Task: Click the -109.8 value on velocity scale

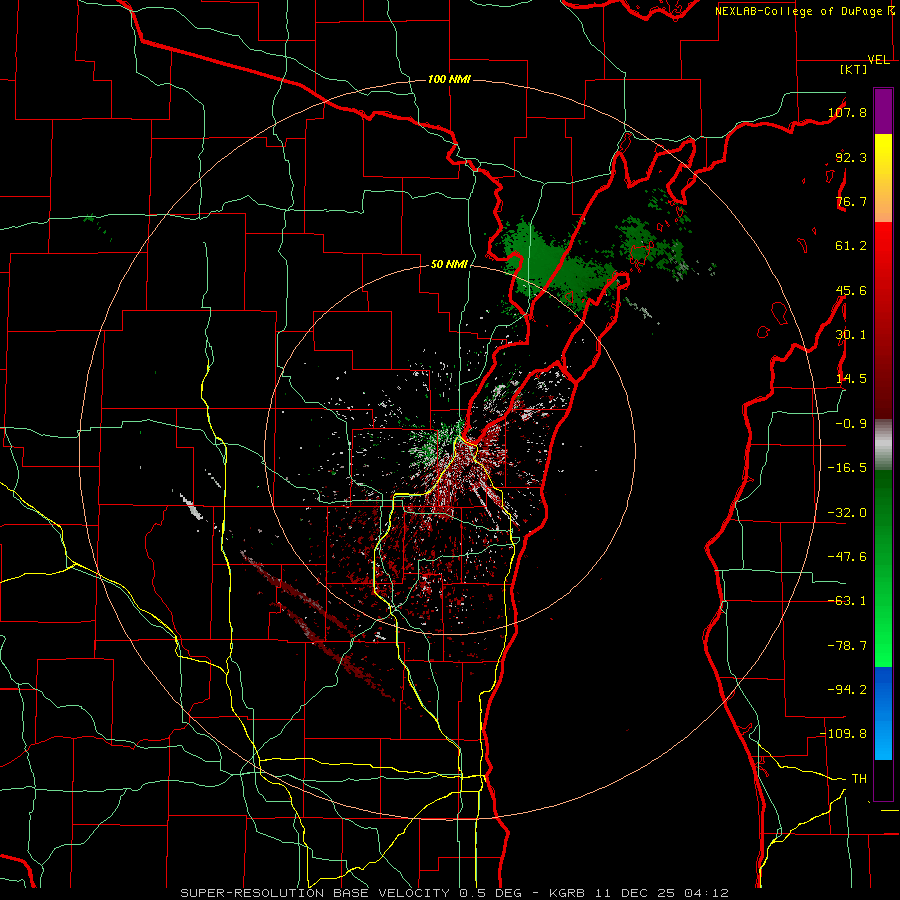Action: pos(844,734)
